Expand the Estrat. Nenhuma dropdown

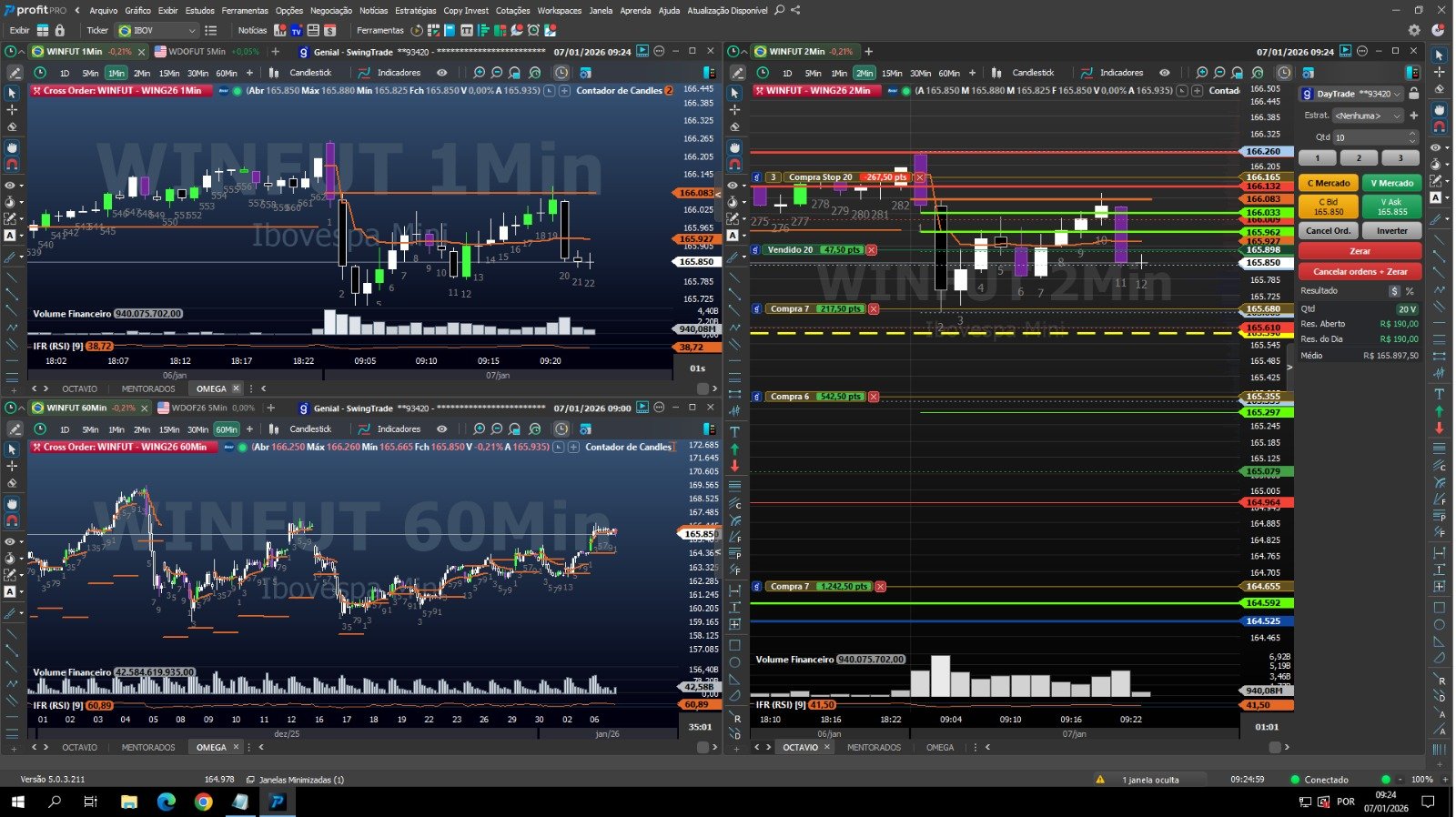[1369, 116]
